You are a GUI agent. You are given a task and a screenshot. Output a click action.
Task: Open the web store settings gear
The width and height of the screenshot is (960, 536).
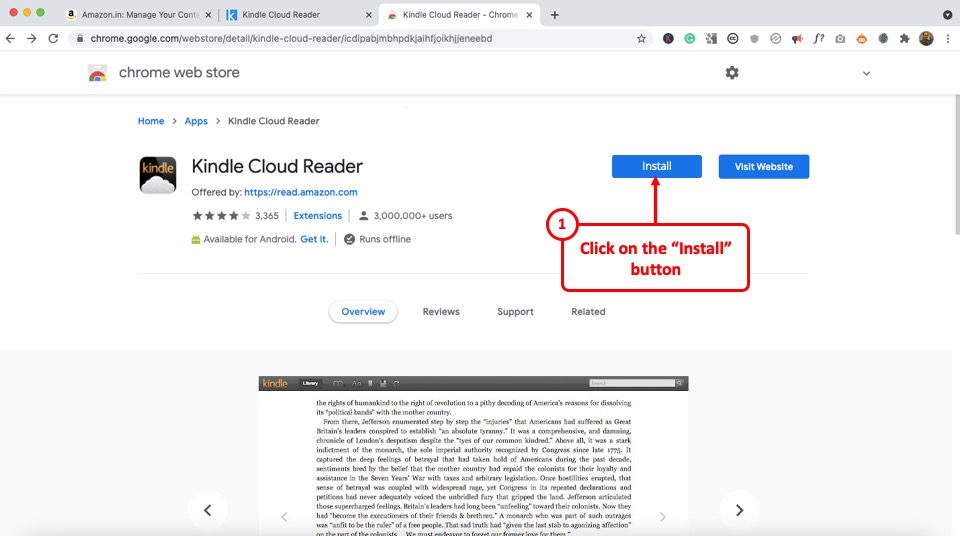732,73
